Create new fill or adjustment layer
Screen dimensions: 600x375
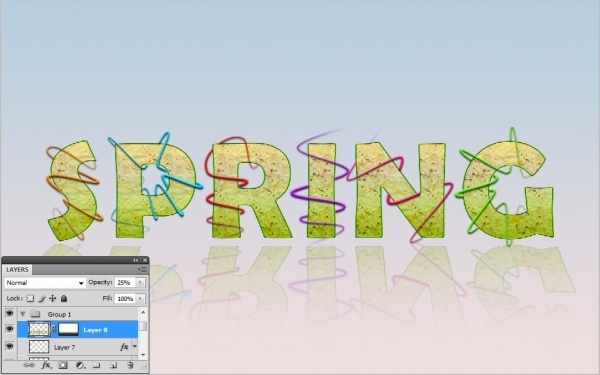[x=80, y=365]
